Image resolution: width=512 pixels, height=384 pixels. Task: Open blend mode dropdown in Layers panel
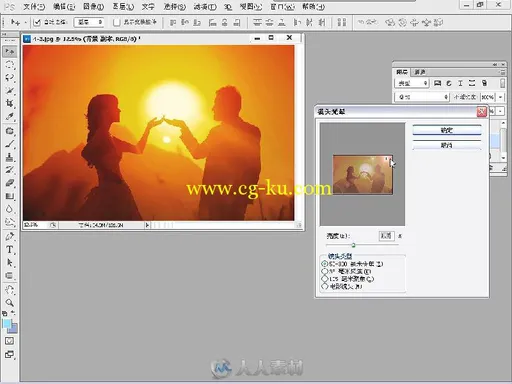tap(422, 97)
